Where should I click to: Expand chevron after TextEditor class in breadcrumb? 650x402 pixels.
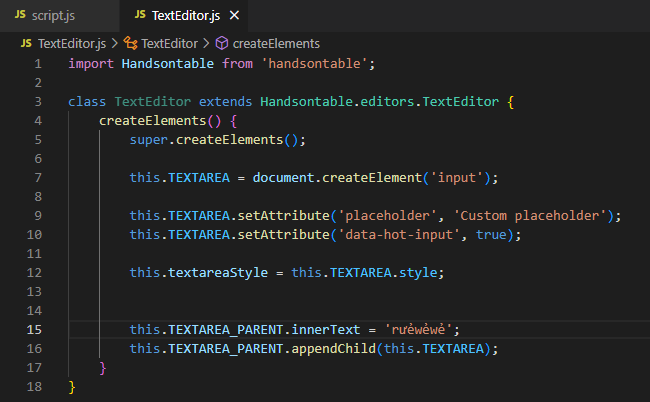(x=206, y=43)
